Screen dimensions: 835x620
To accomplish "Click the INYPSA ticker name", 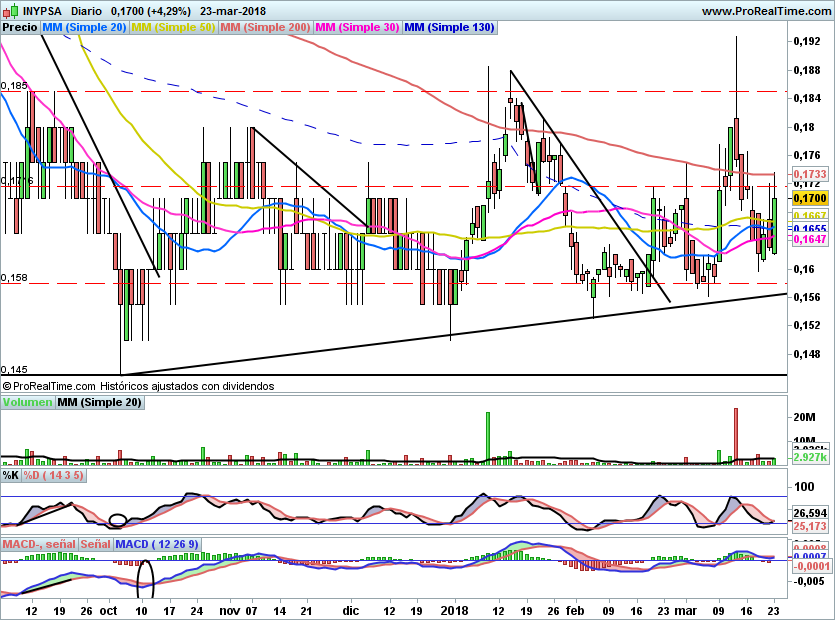I will point(42,11).
